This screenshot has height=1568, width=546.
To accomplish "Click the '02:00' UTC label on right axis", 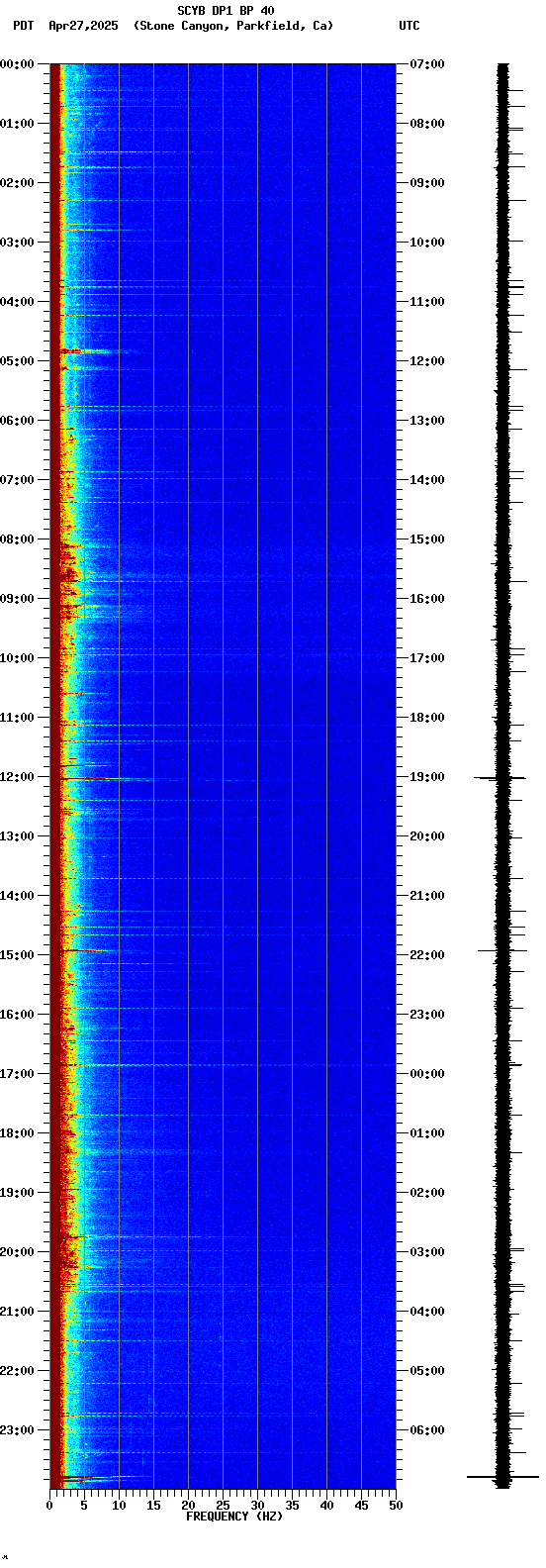I will tap(427, 1193).
